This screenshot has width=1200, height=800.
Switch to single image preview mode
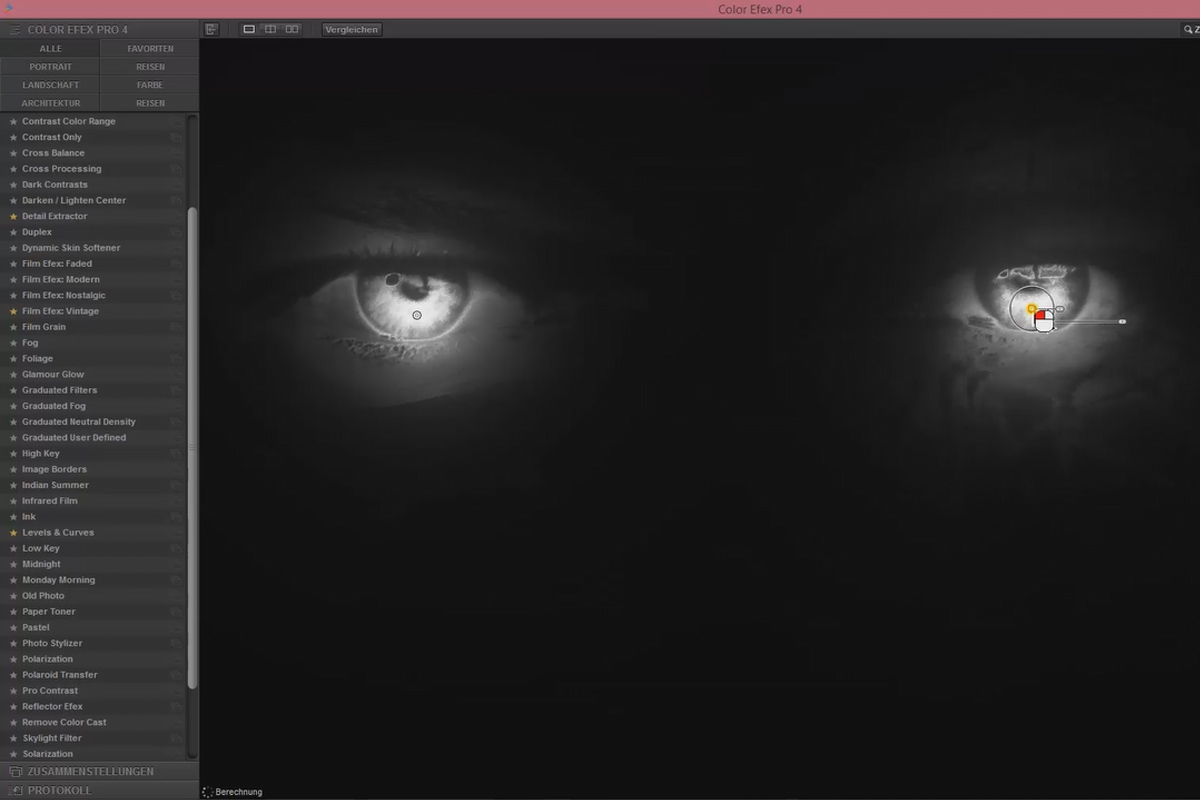tap(249, 29)
